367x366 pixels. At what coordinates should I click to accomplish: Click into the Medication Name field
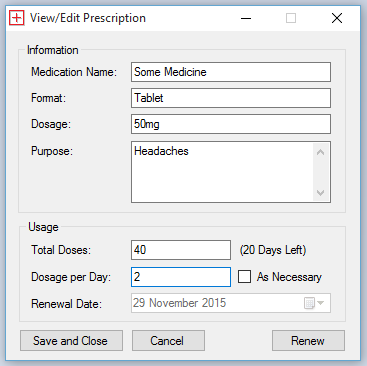click(x=231, y=72)
